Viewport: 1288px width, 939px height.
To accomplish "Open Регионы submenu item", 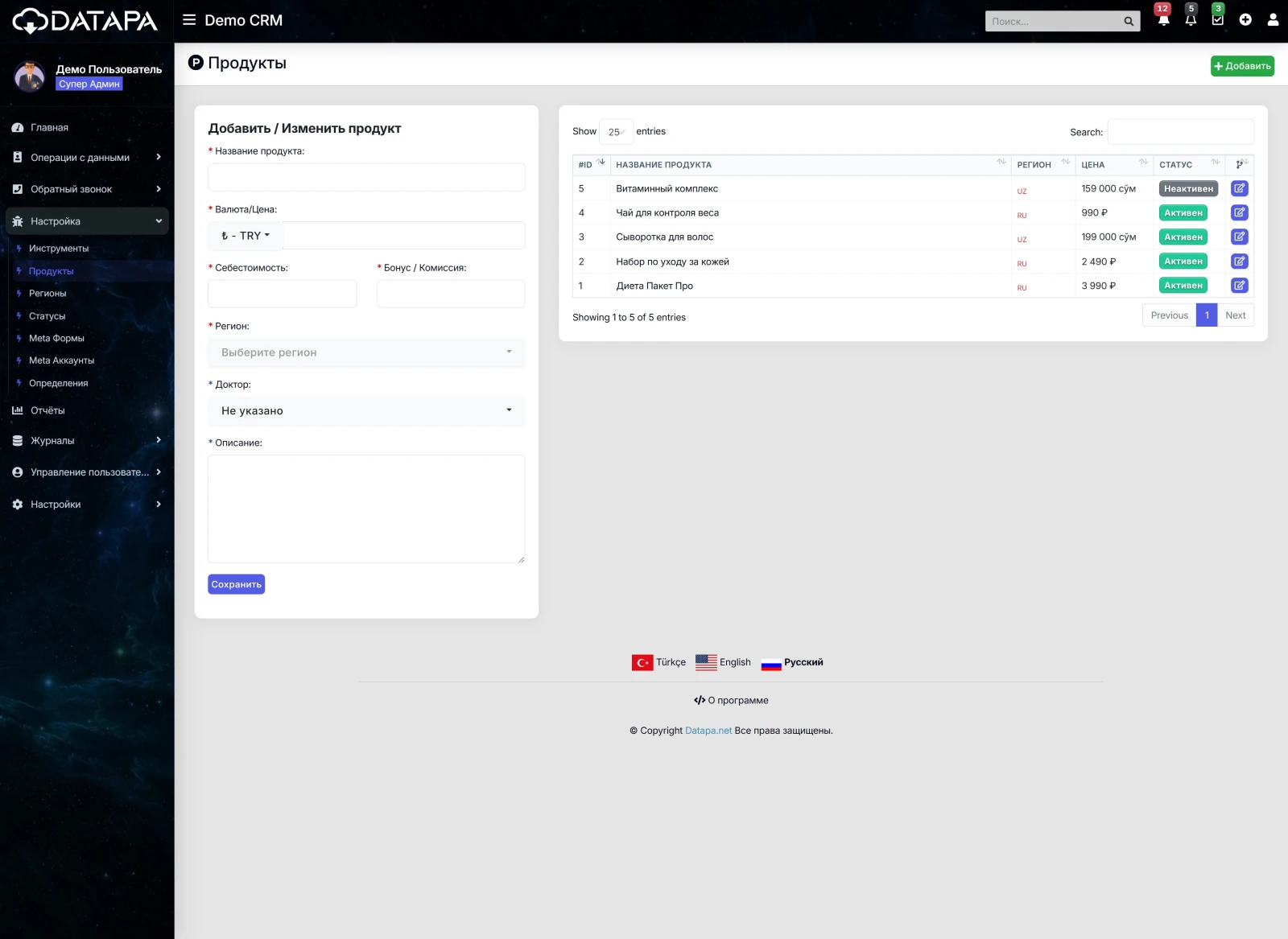I will pos(47,294).
